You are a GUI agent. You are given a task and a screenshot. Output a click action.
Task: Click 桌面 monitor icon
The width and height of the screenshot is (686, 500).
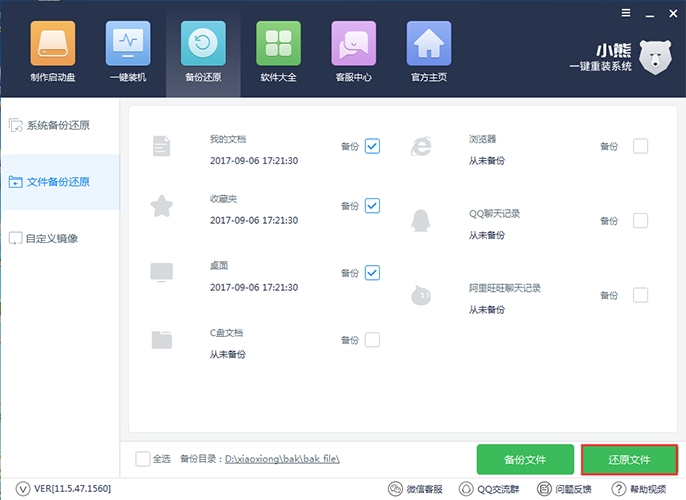coord(161,273)
